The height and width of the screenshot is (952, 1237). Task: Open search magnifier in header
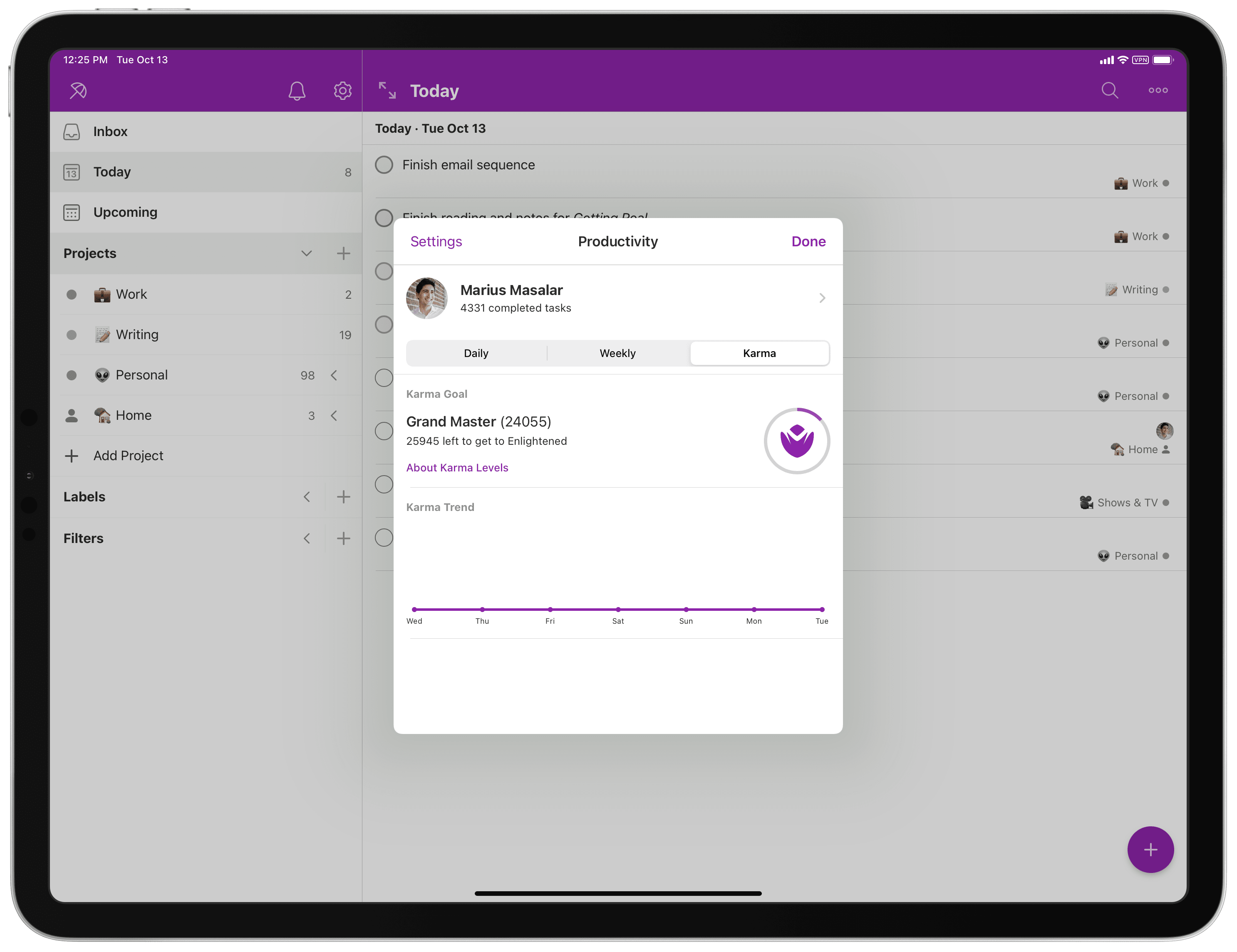pyautogui.click(x=1110, y=90)
